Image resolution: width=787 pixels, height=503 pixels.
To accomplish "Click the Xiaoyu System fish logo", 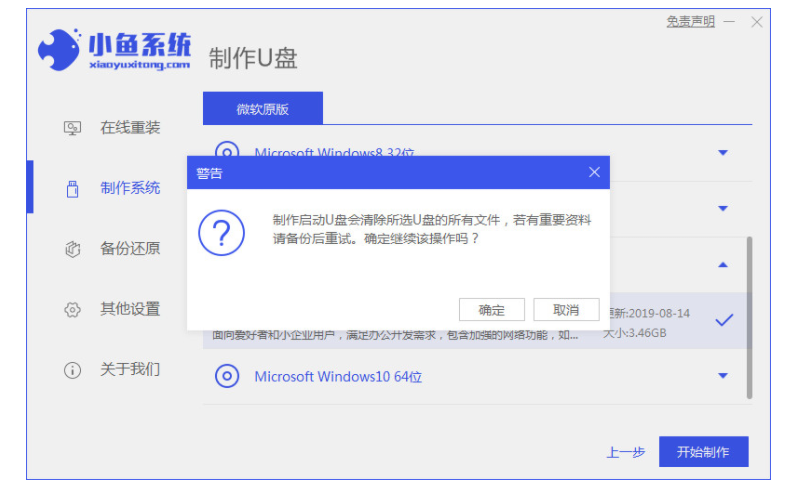I will pyautogui.click(x=59, y=49).
